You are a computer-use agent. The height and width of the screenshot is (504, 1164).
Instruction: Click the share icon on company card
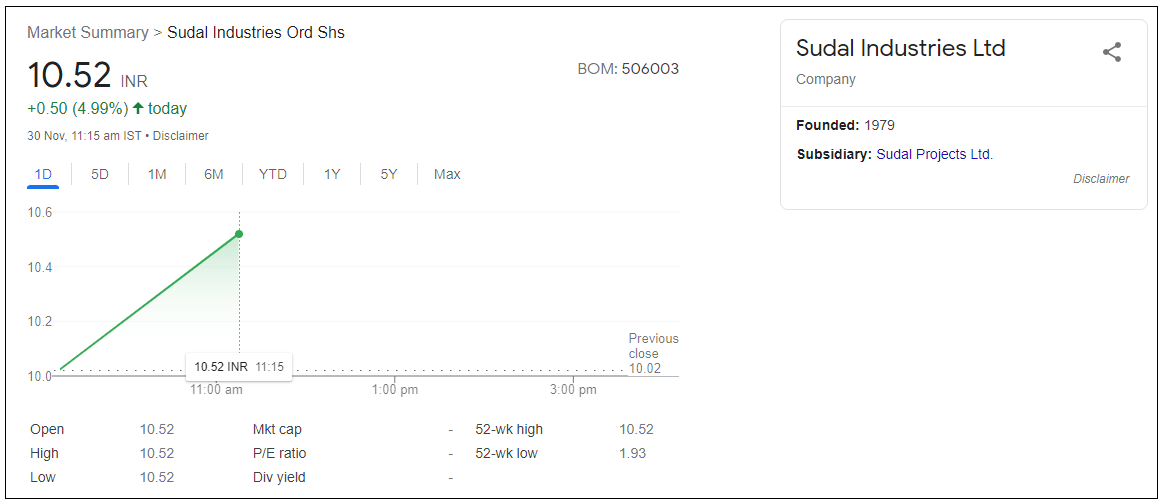(x=1111, y=52)
